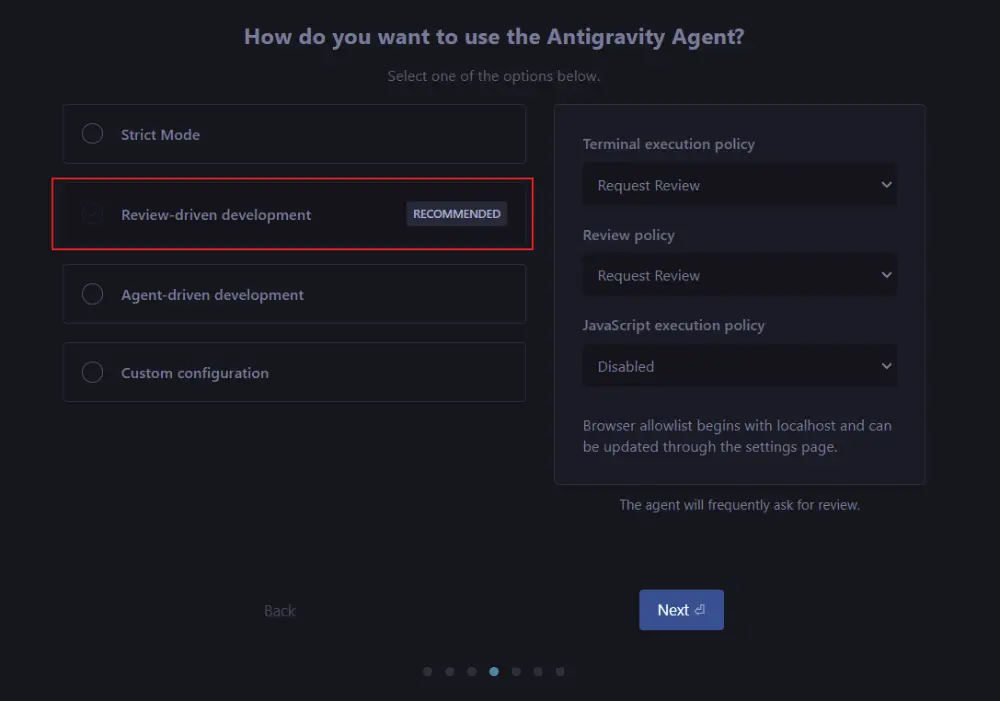1000x701 pixels.
Task: Click the Agent-driven development label text
Action: pyautogui.click(x=212, y=295)
